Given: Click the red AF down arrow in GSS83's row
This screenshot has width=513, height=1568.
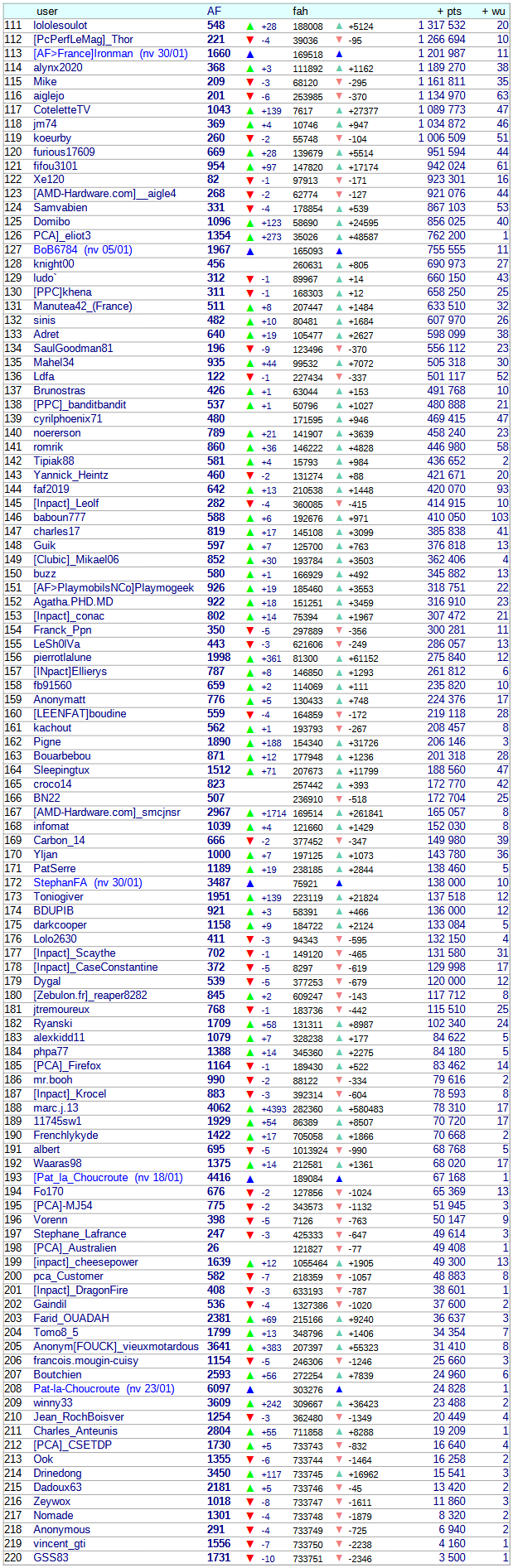Looking at the screenshot, I should (x=250, y=1559).
